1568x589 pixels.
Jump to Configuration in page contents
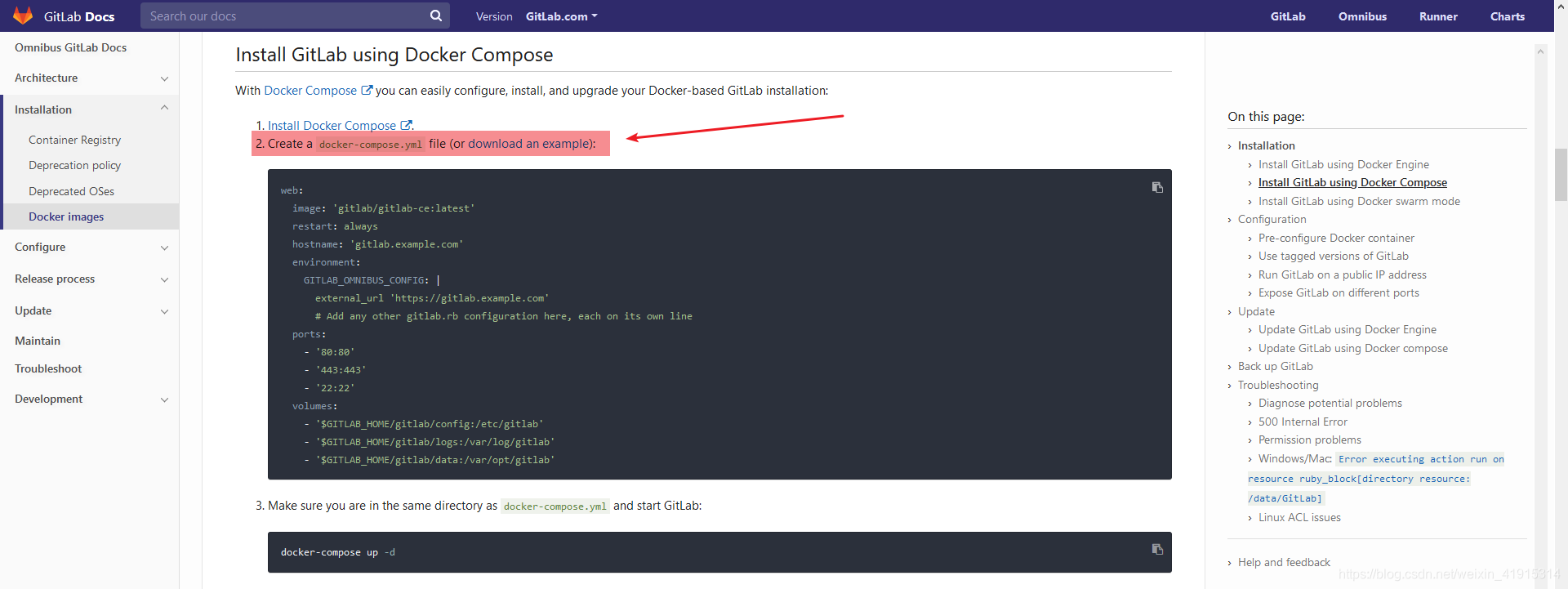coord(1272,219)
